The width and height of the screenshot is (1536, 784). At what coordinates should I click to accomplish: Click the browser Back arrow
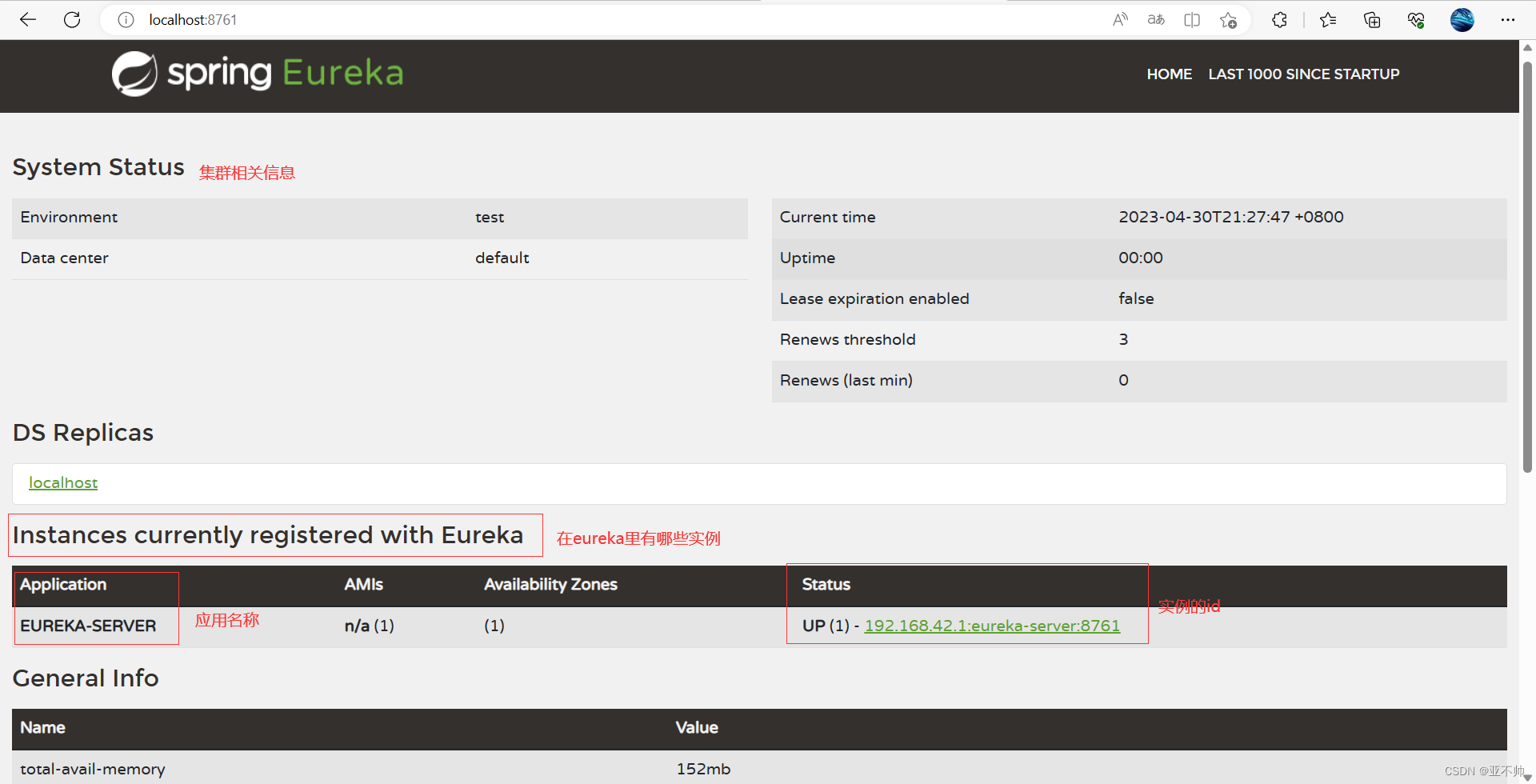(x=28, y=19)
